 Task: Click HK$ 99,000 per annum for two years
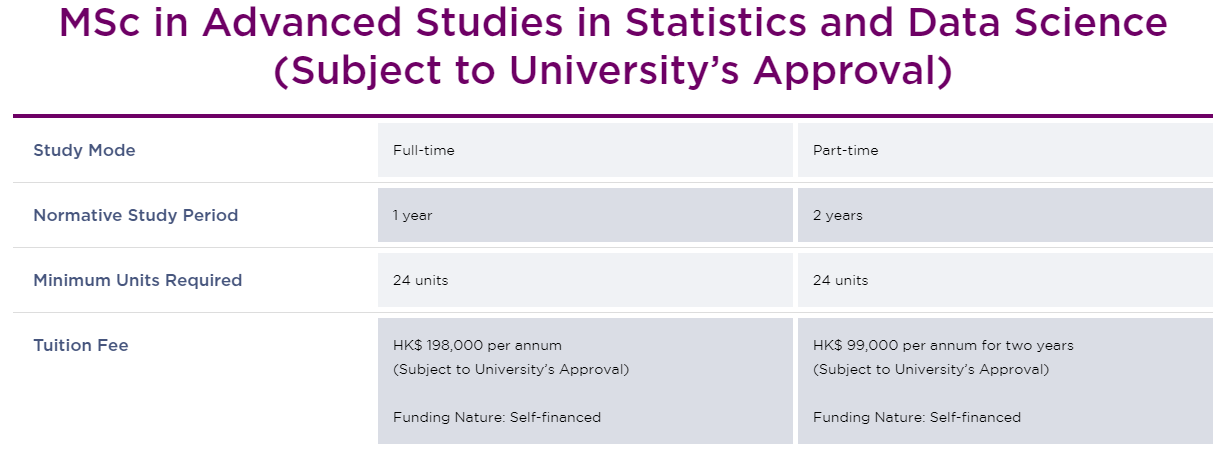943,345
